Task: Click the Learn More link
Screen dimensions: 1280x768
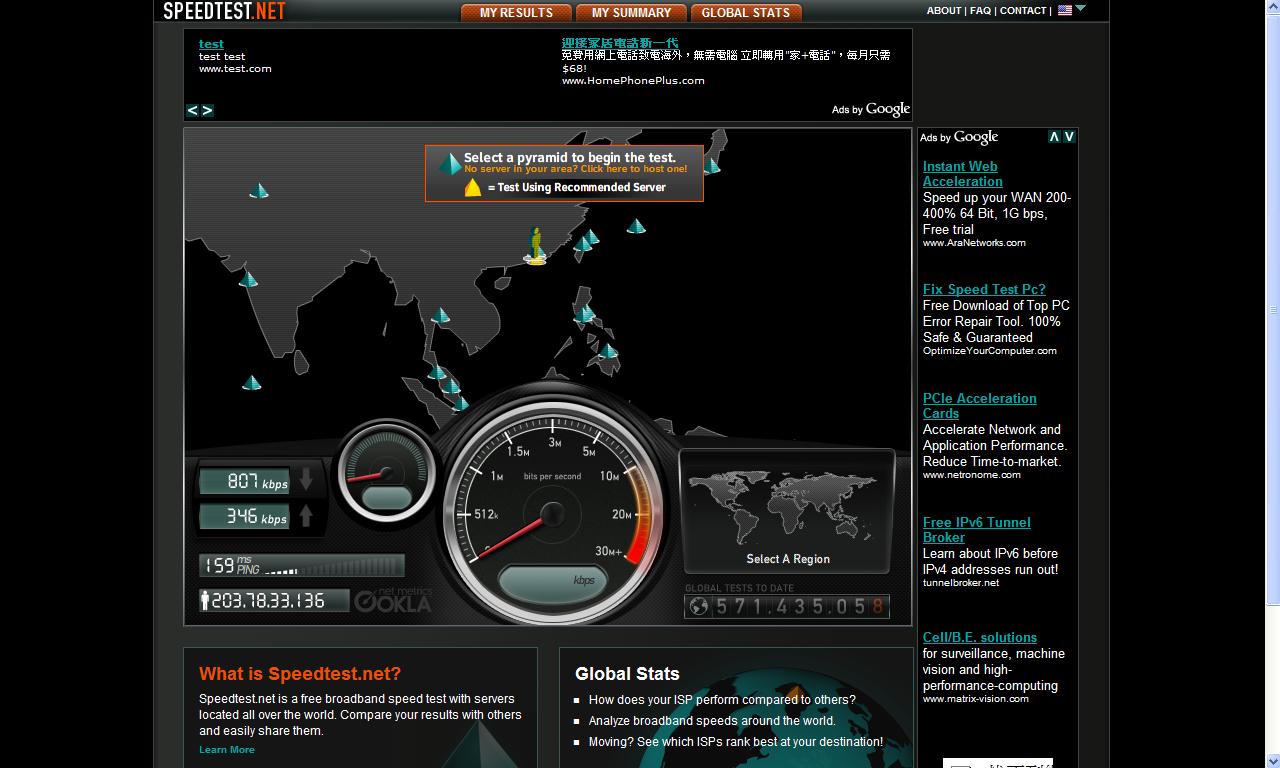Action: tap(226, 750)
